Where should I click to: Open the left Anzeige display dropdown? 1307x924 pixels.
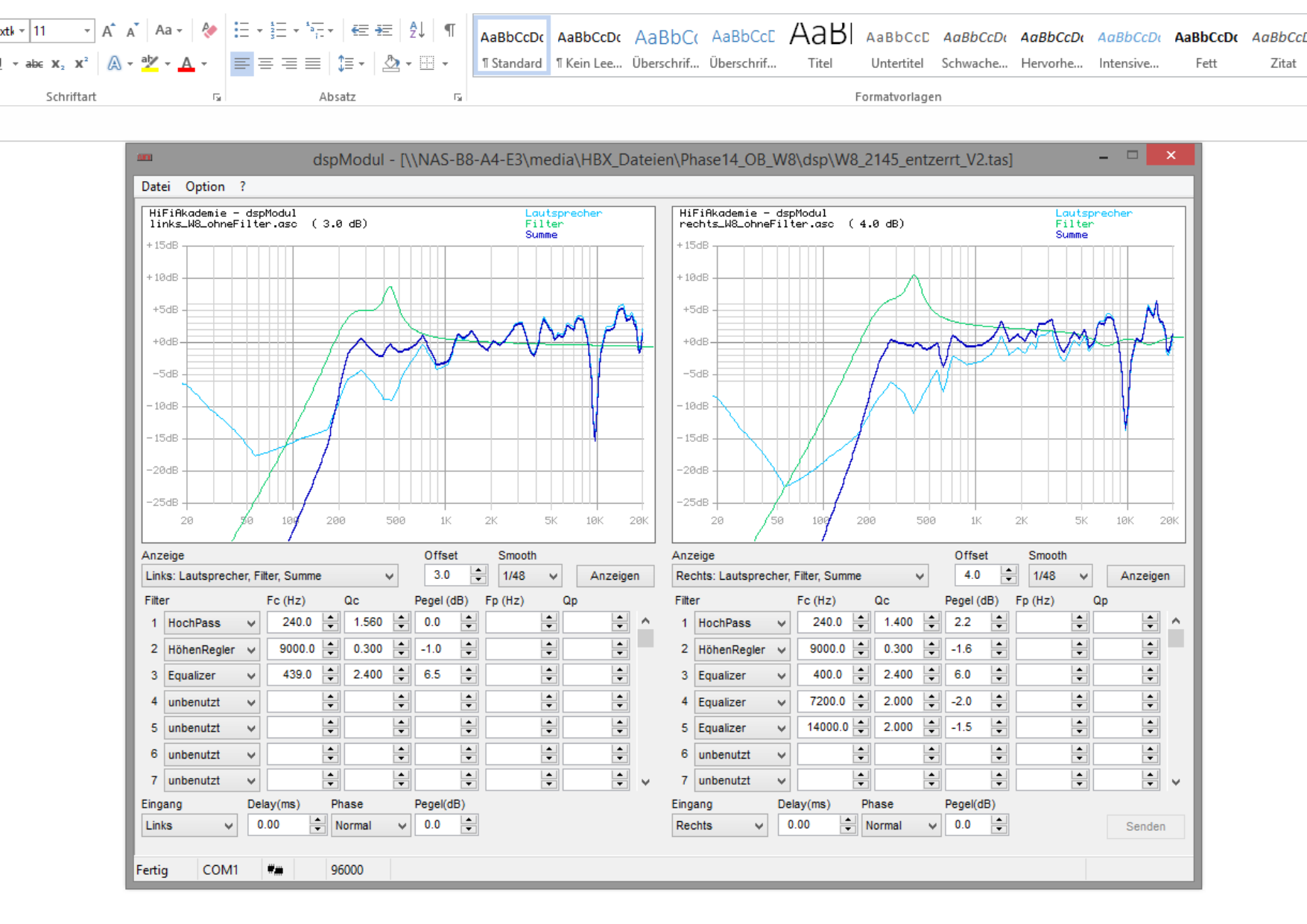click(x=269, y=576)
